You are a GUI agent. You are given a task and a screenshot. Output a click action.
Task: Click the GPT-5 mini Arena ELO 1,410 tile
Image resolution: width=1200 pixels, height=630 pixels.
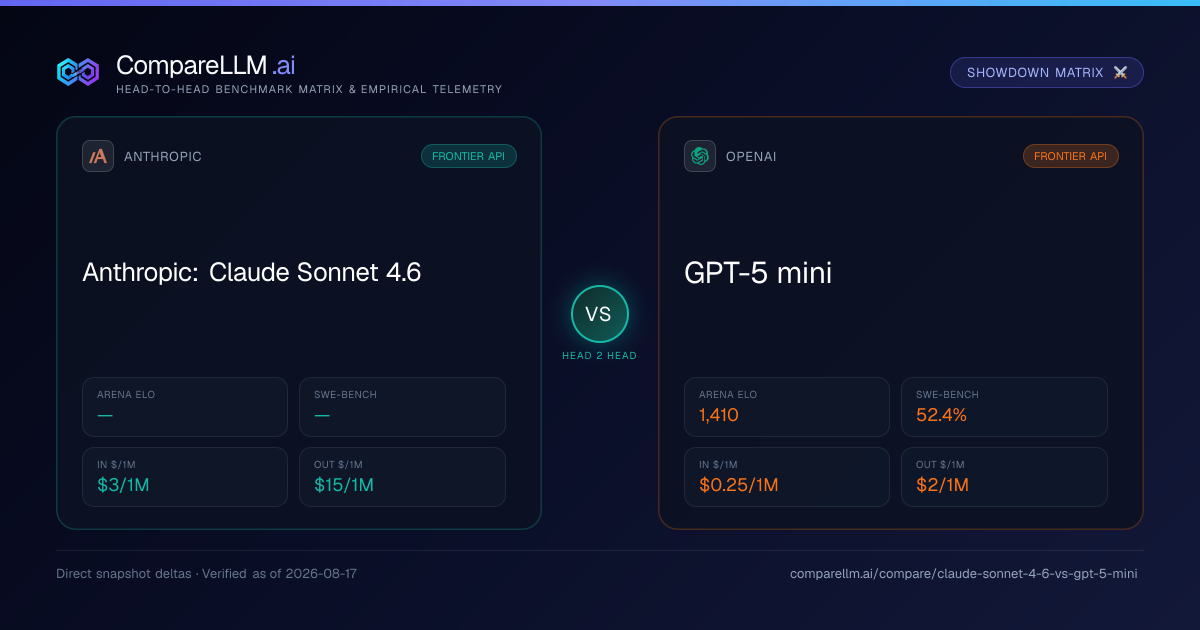pyautogui.click(x=787, y=407)
